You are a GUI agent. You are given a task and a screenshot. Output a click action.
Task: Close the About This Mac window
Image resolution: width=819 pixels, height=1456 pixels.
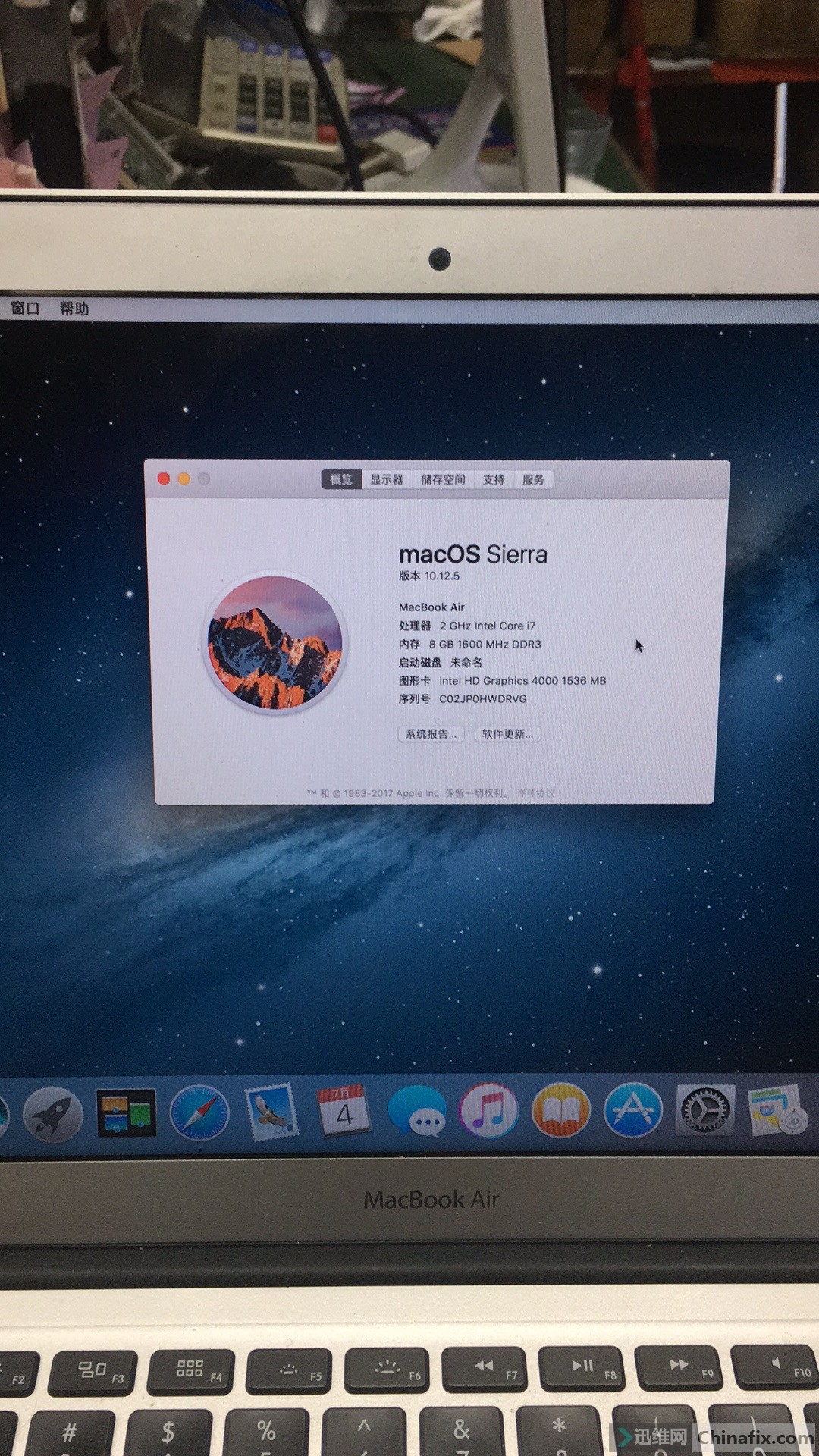pos(163,479)
